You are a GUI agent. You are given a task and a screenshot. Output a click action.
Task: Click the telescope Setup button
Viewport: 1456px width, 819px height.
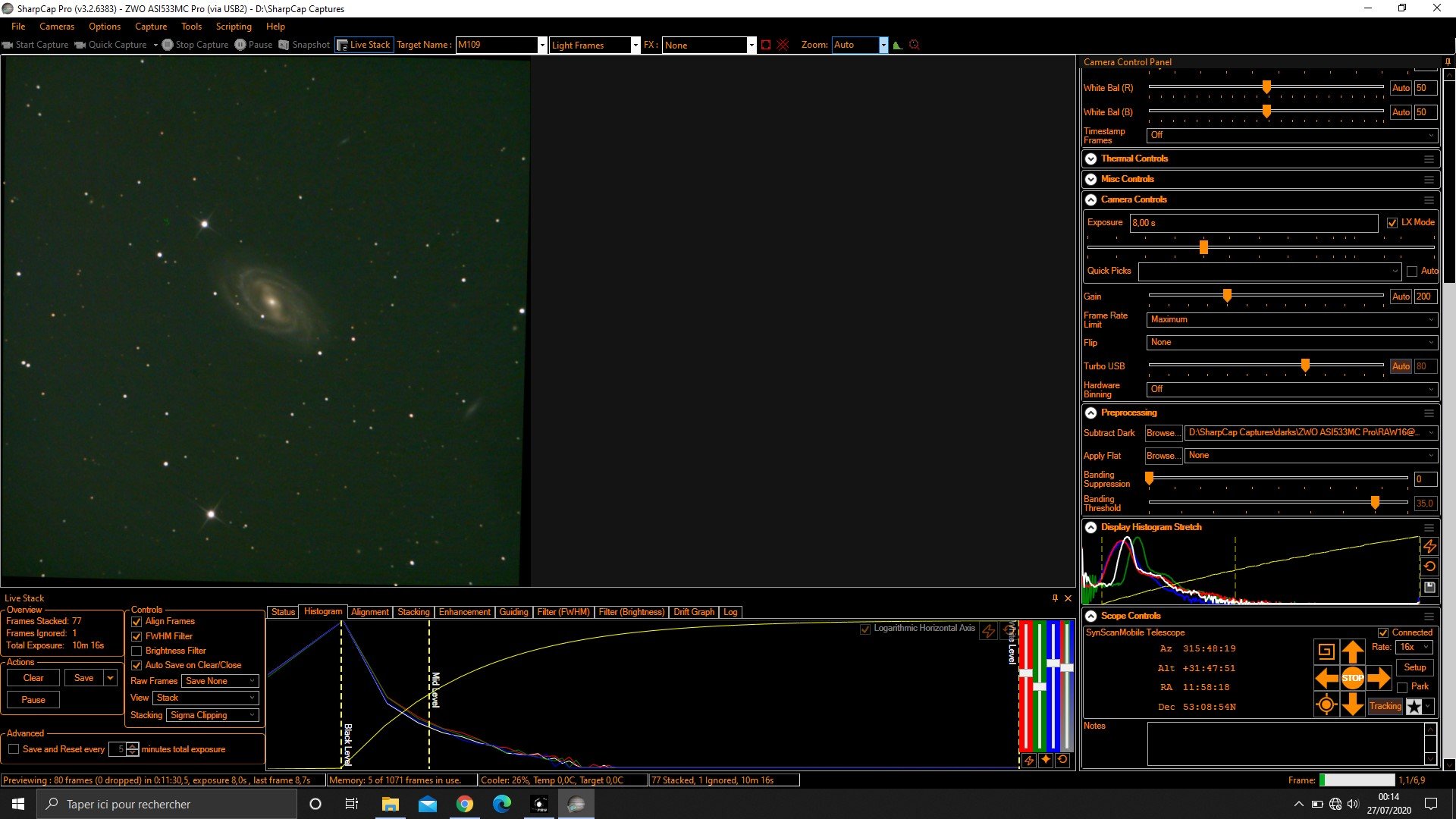[x=1415, y=667]
